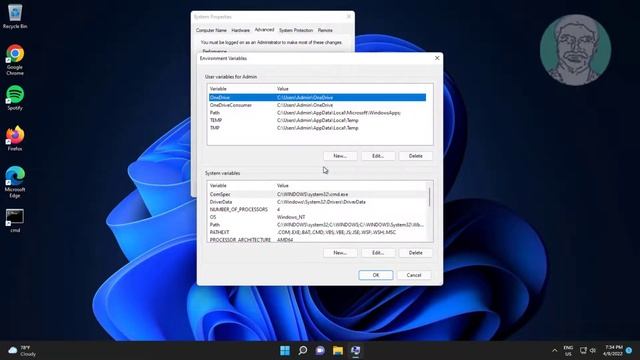
Task: Cancel the Environment Variables dialog
Action: point(413,275)
